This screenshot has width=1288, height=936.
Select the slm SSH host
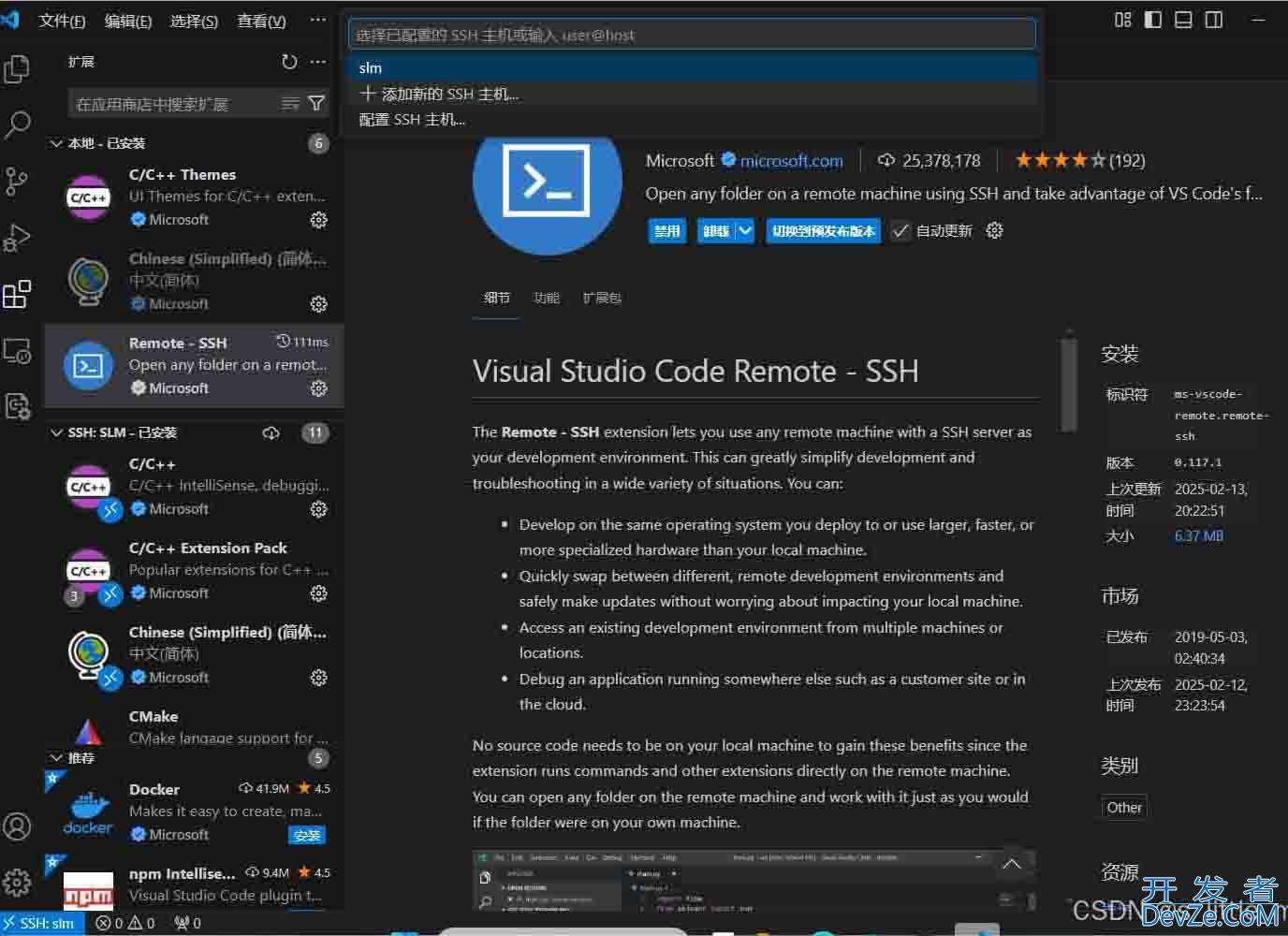coord(693,67)
